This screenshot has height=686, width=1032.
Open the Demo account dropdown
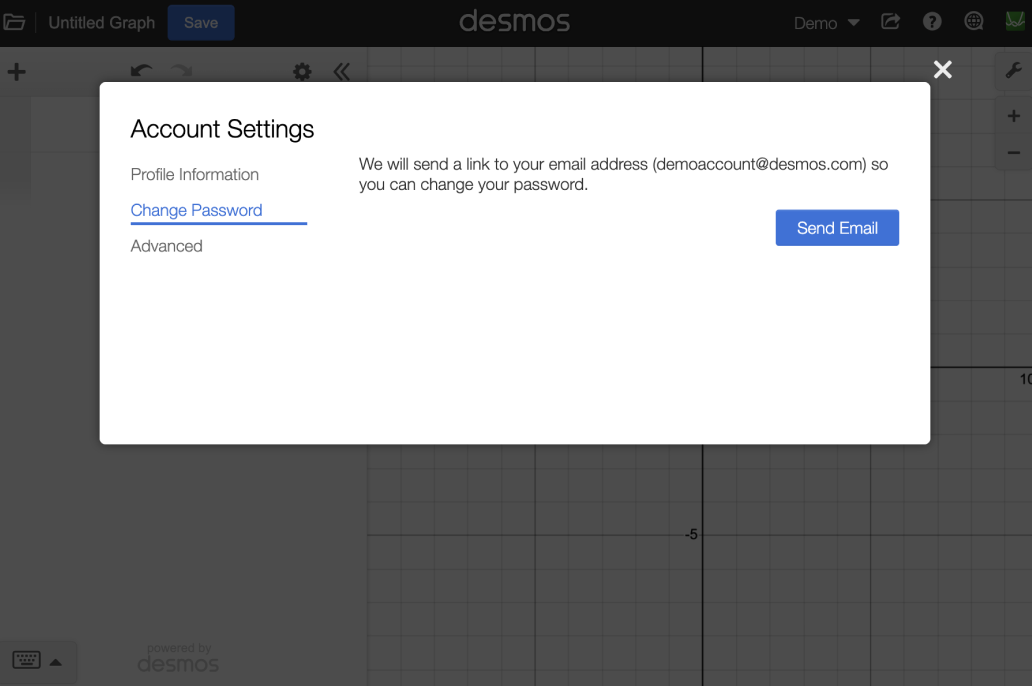pos(827,23)
